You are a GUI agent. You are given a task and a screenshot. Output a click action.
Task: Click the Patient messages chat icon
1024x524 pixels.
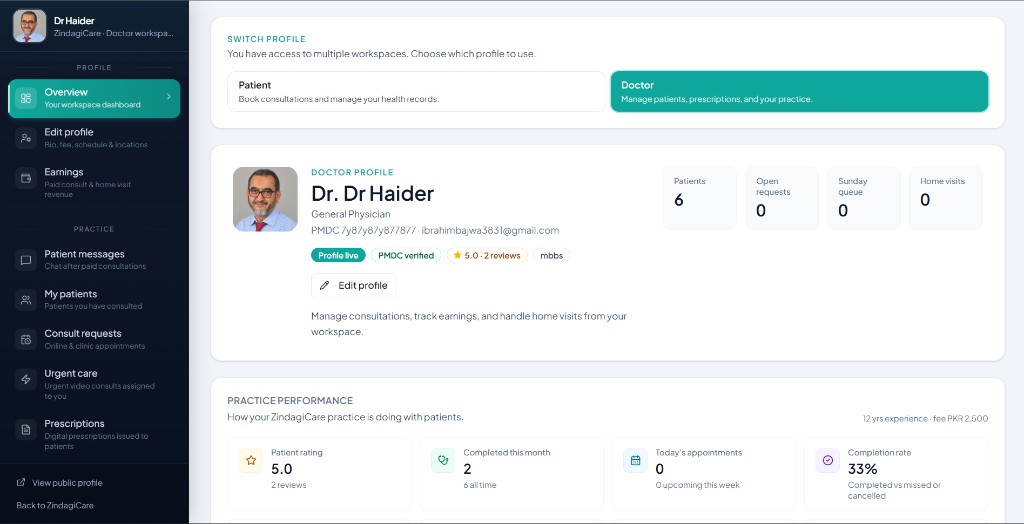(26, 260)
